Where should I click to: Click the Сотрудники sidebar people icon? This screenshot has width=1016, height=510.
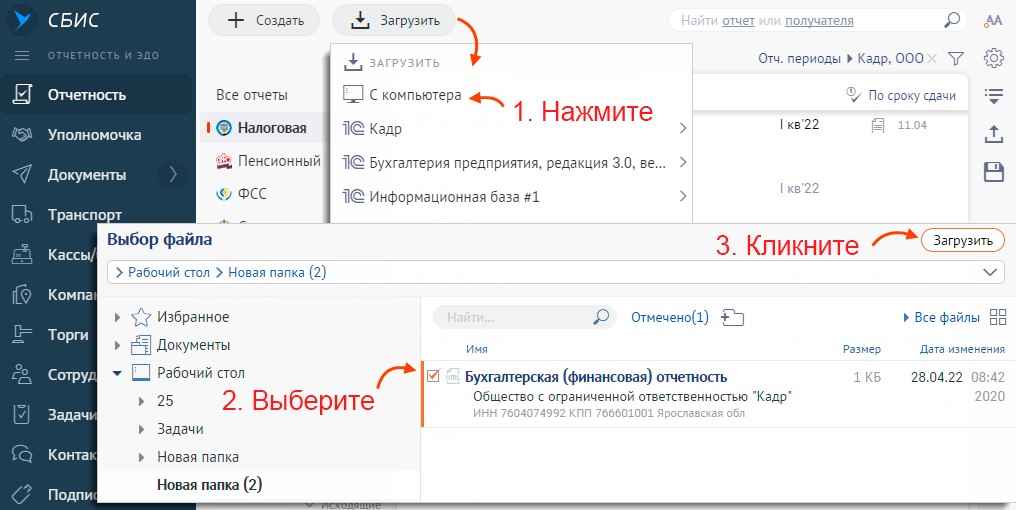point(22,375)
